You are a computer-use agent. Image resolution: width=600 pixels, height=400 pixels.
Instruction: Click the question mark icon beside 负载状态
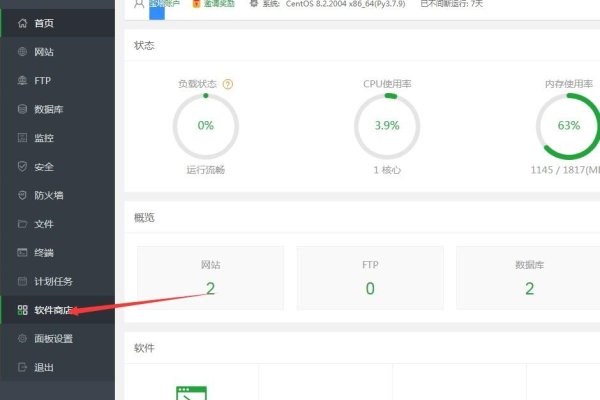(x=228, y=84)
